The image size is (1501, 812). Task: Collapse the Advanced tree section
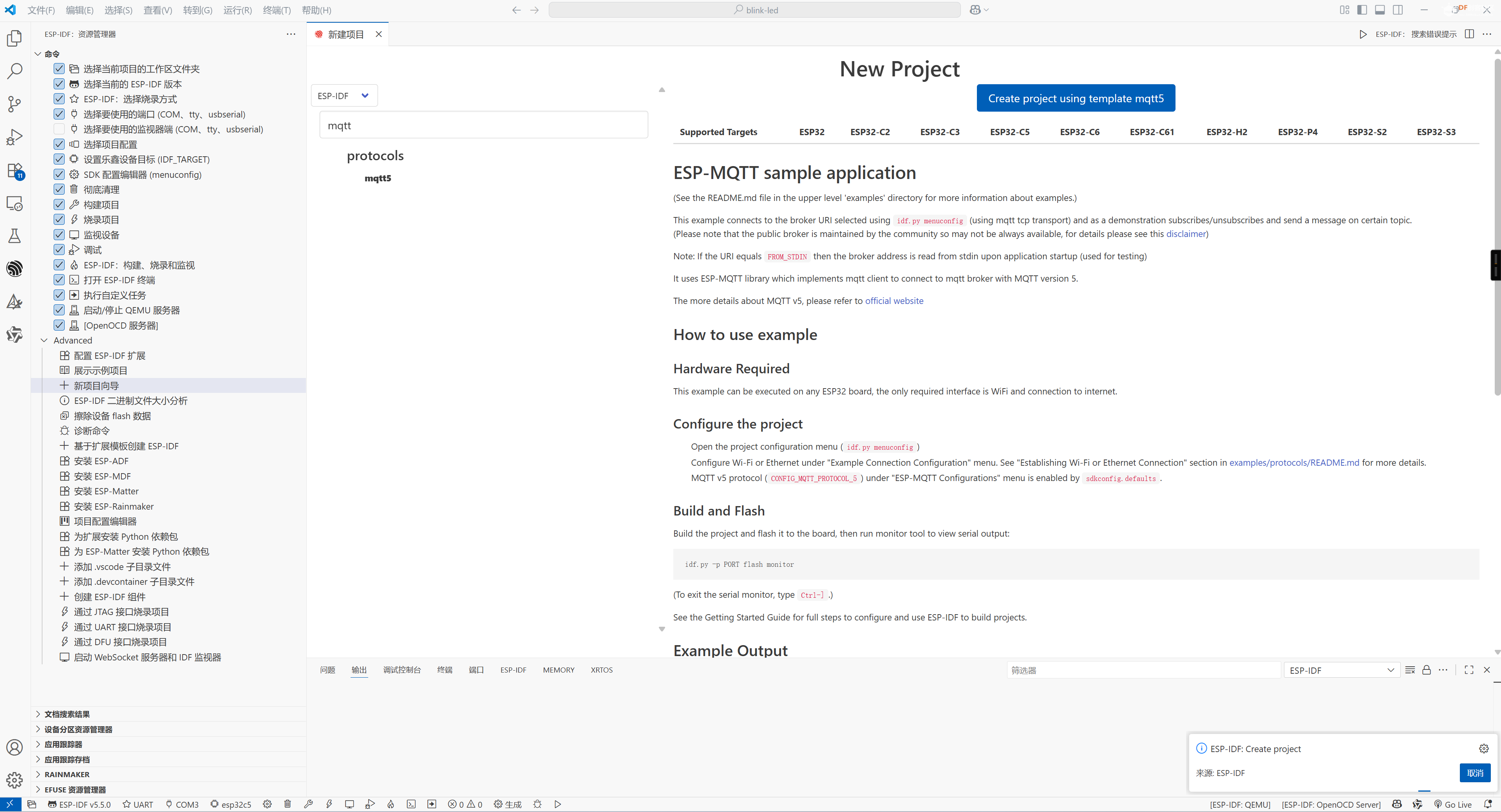pos(44,340)
